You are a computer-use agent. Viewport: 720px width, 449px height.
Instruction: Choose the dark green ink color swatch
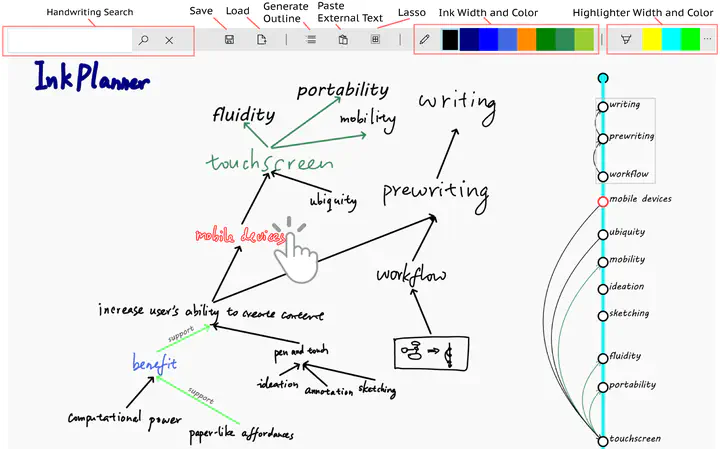546,39
